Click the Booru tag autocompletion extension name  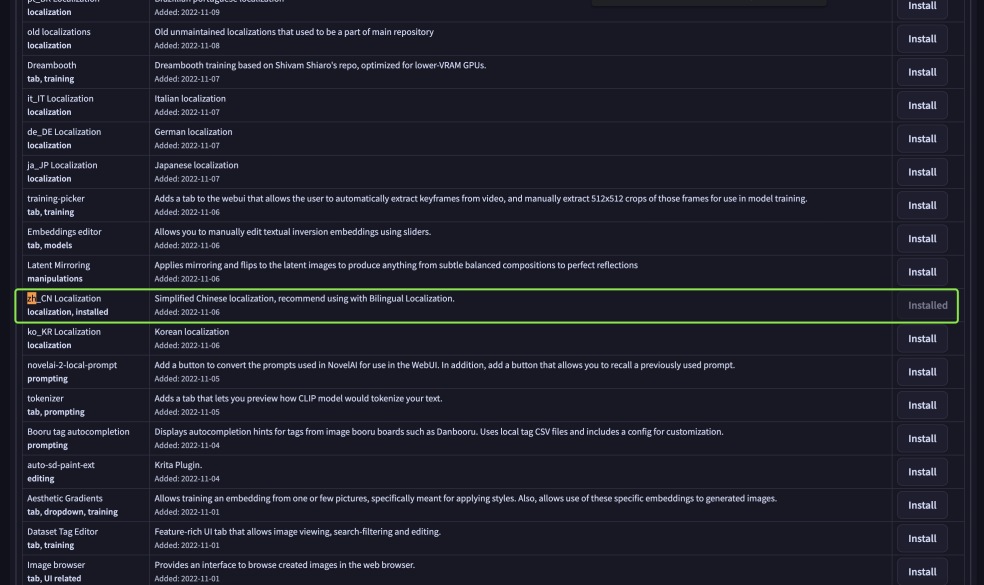(x=78, y=432)
